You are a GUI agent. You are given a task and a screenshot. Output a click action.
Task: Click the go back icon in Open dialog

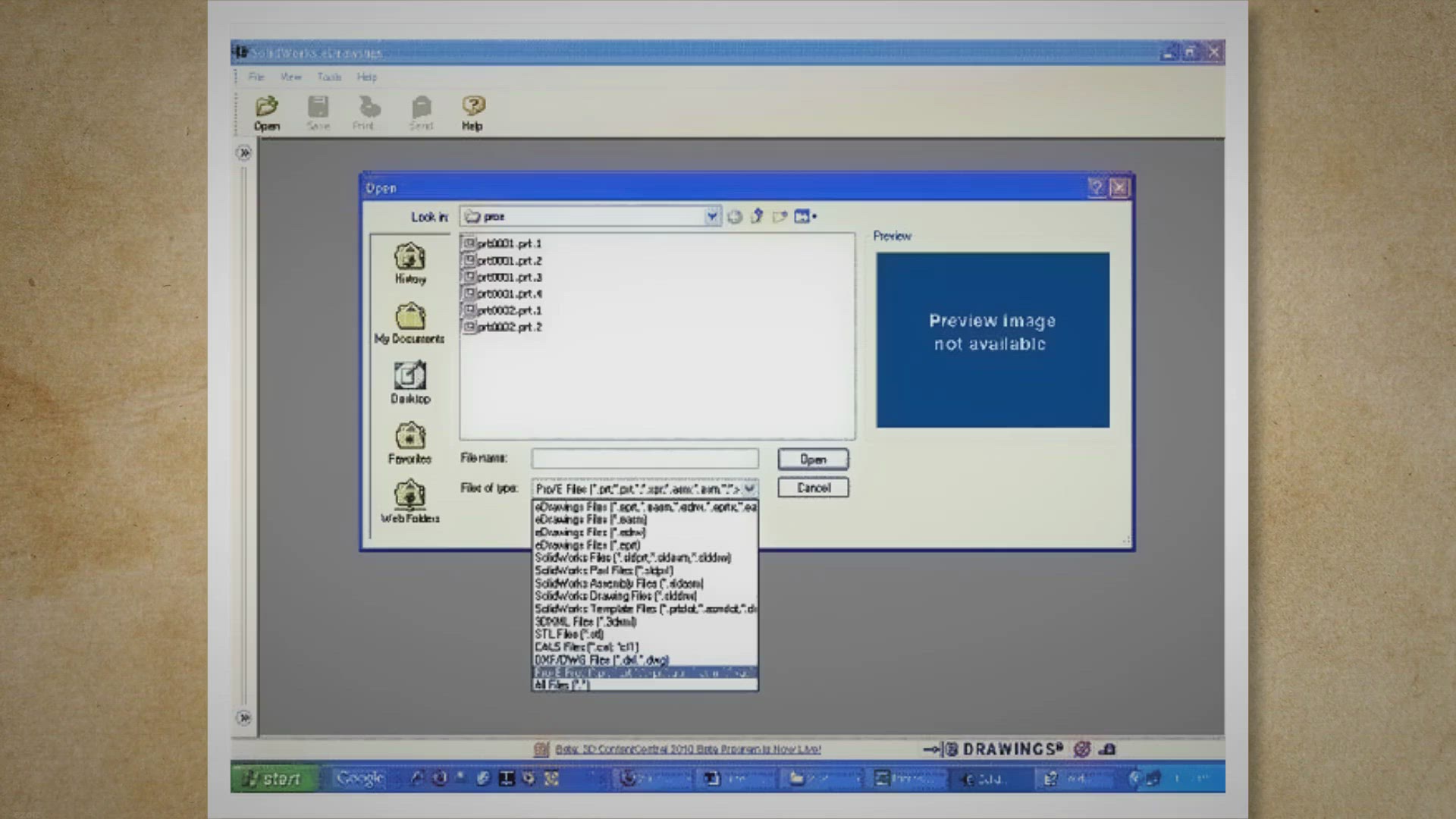735,217
